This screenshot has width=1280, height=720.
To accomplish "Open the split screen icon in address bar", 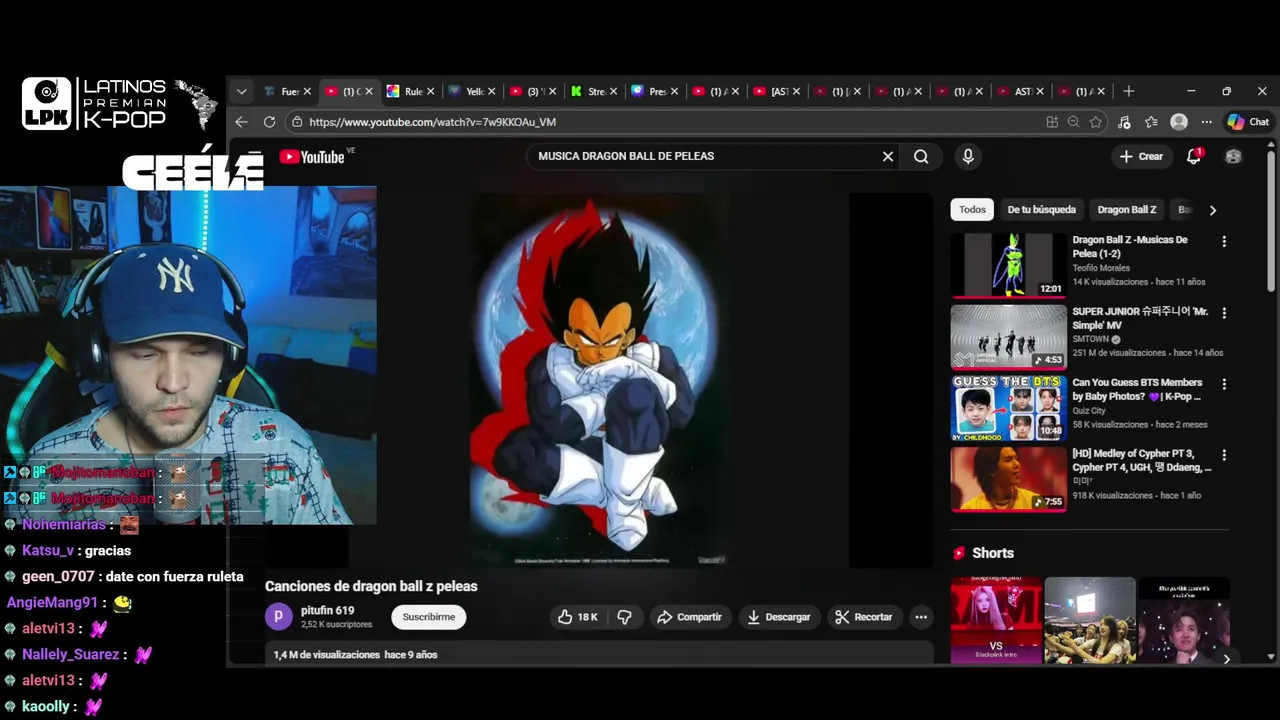I will click(1052, 122).
